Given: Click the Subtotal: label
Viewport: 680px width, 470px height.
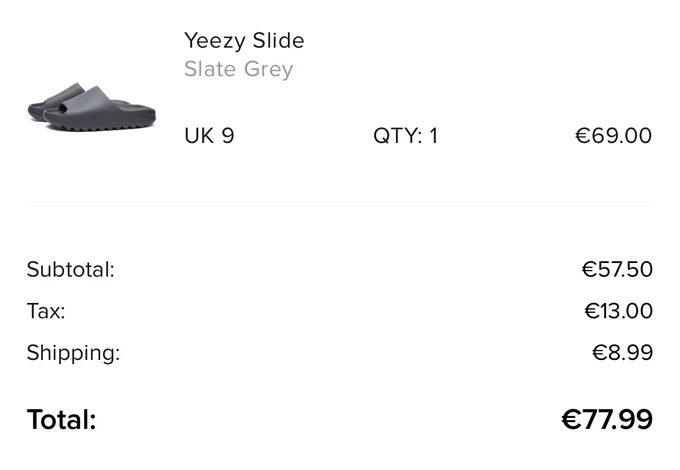Looking at the screenshot, I should pos(71,269).
